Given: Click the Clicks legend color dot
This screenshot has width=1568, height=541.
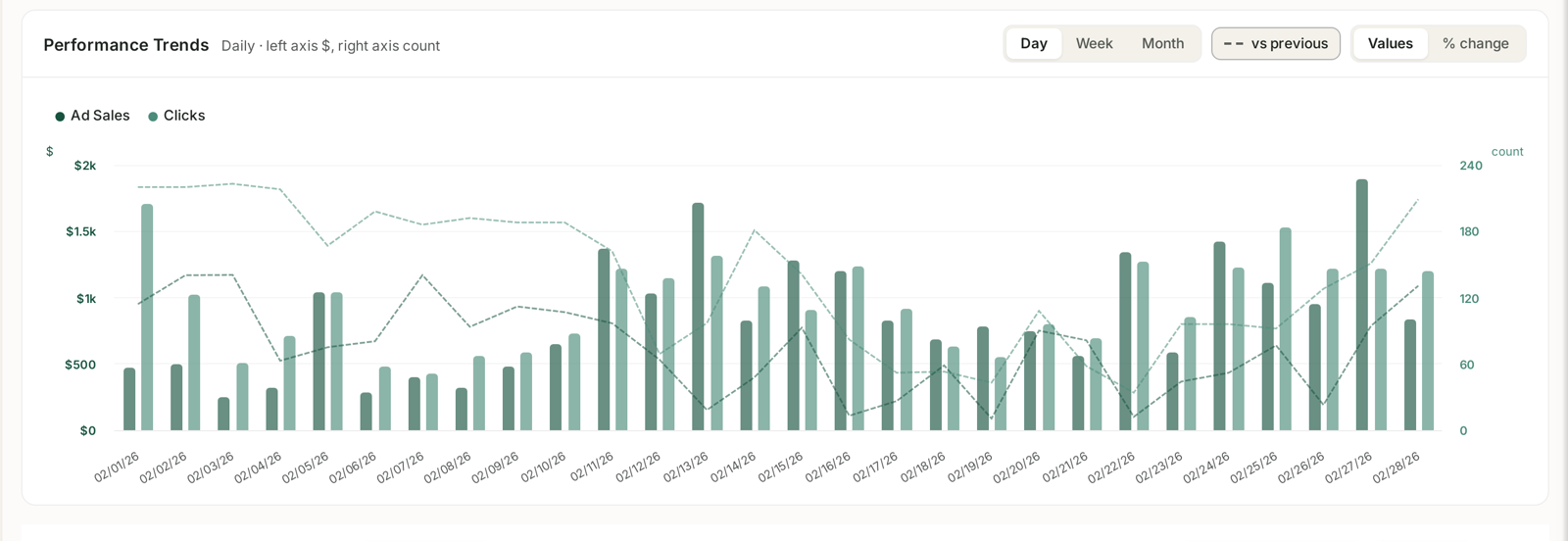Looking at the screenshot, I should click(153, 117).
